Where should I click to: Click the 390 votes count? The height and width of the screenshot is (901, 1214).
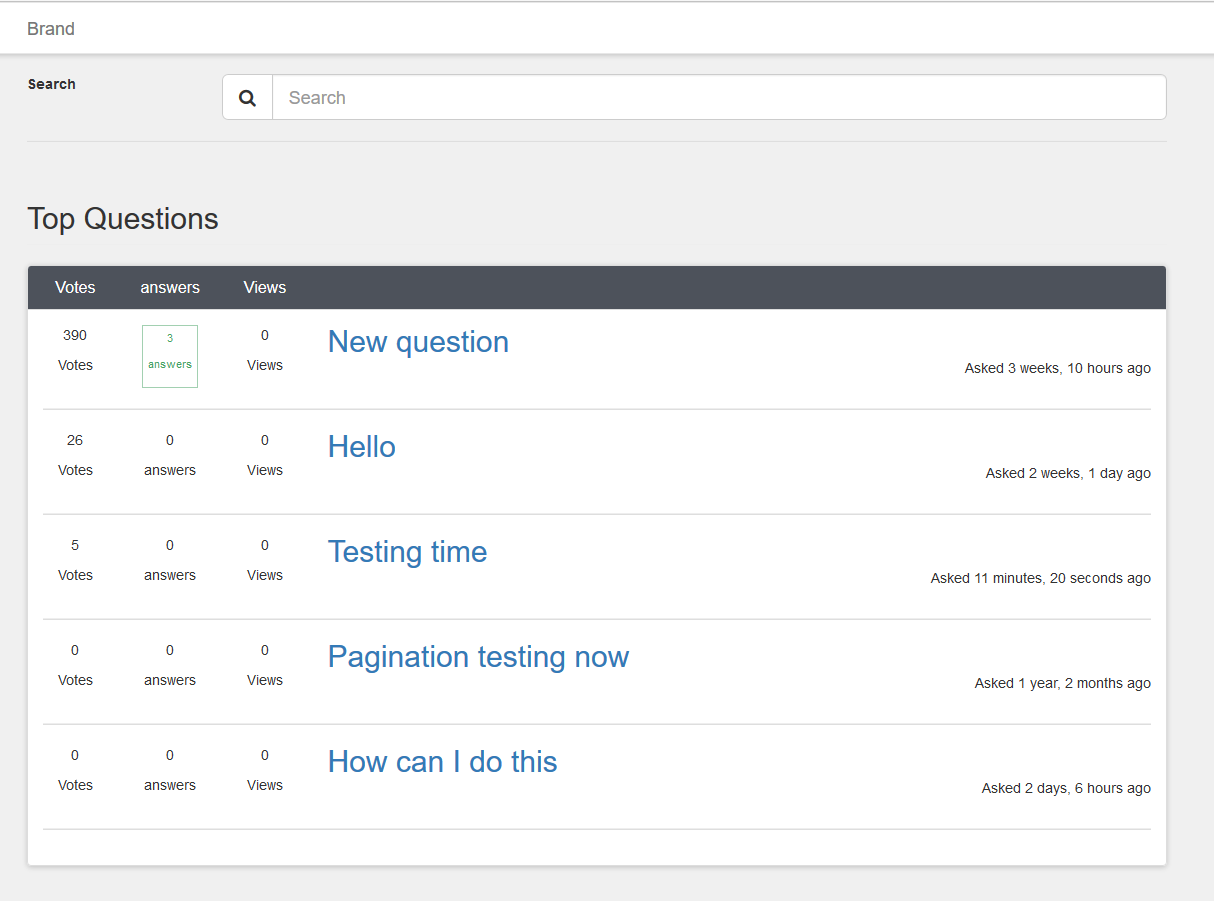(75, 336)
